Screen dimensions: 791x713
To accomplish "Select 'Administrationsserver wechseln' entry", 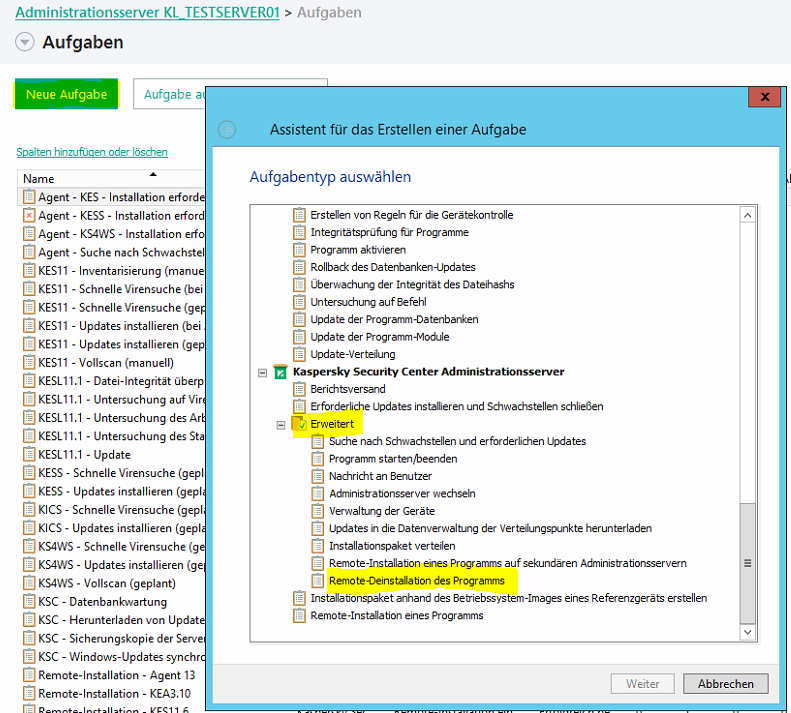I will 402,493.
